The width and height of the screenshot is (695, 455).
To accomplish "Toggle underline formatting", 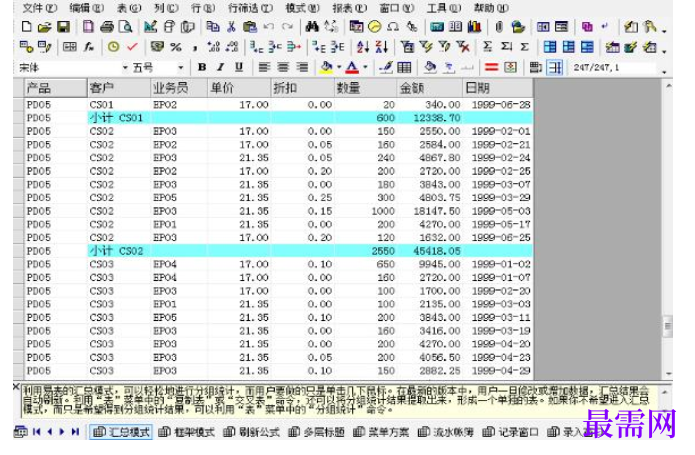I will click(x=239, y=67).
